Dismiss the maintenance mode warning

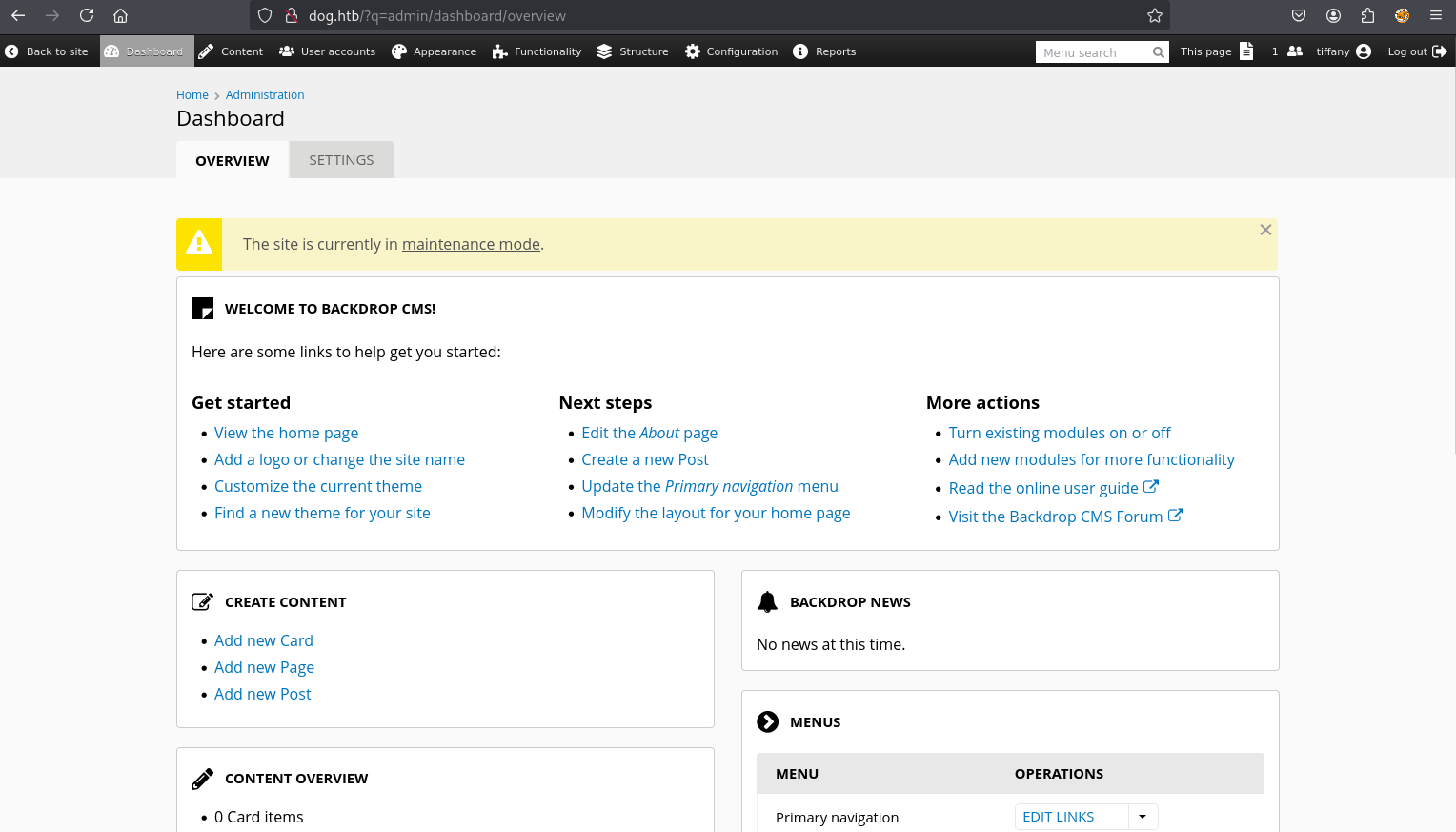click(1265, 230)
